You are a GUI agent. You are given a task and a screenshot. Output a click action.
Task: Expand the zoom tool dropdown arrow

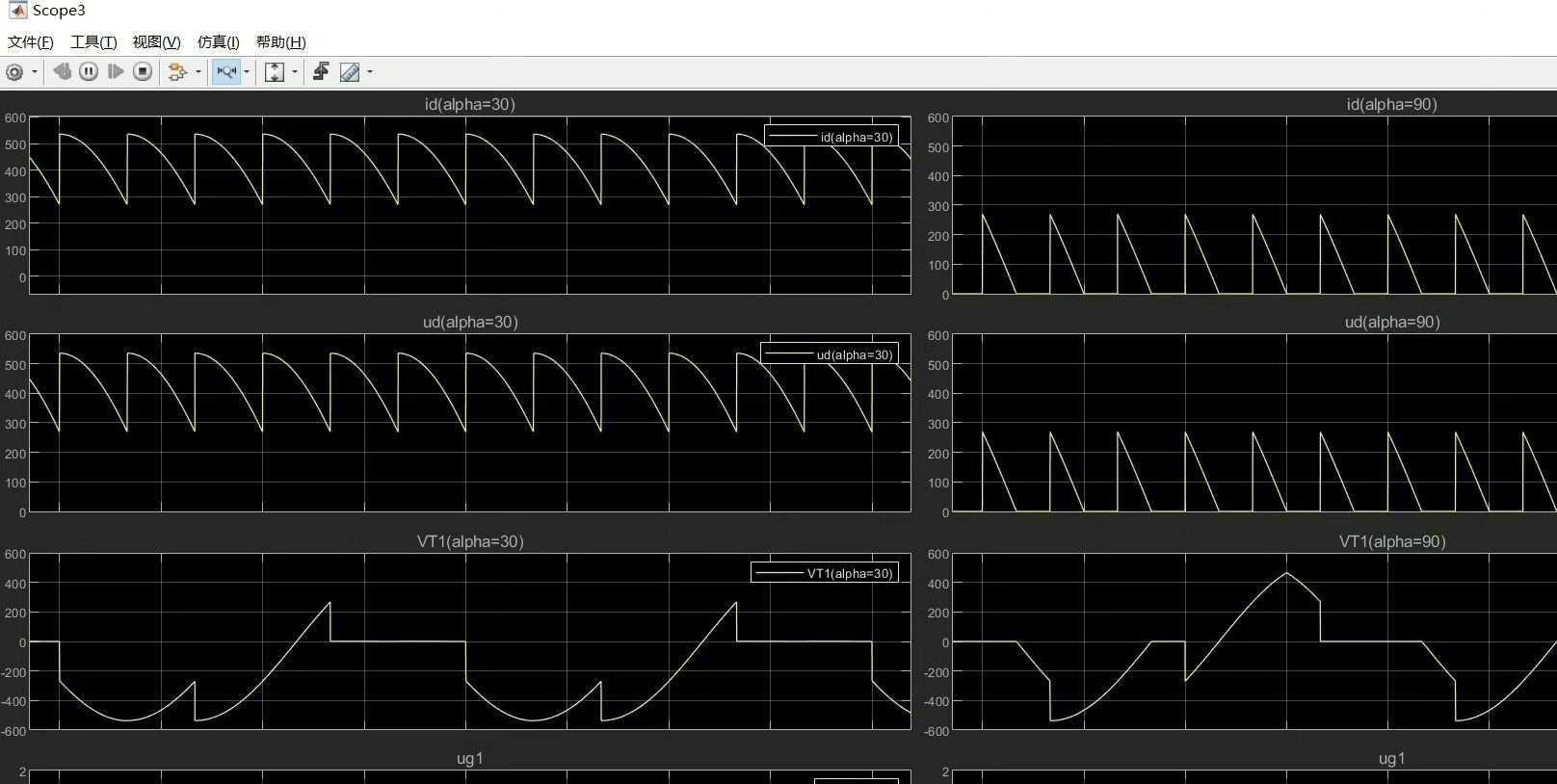point(247,72)
